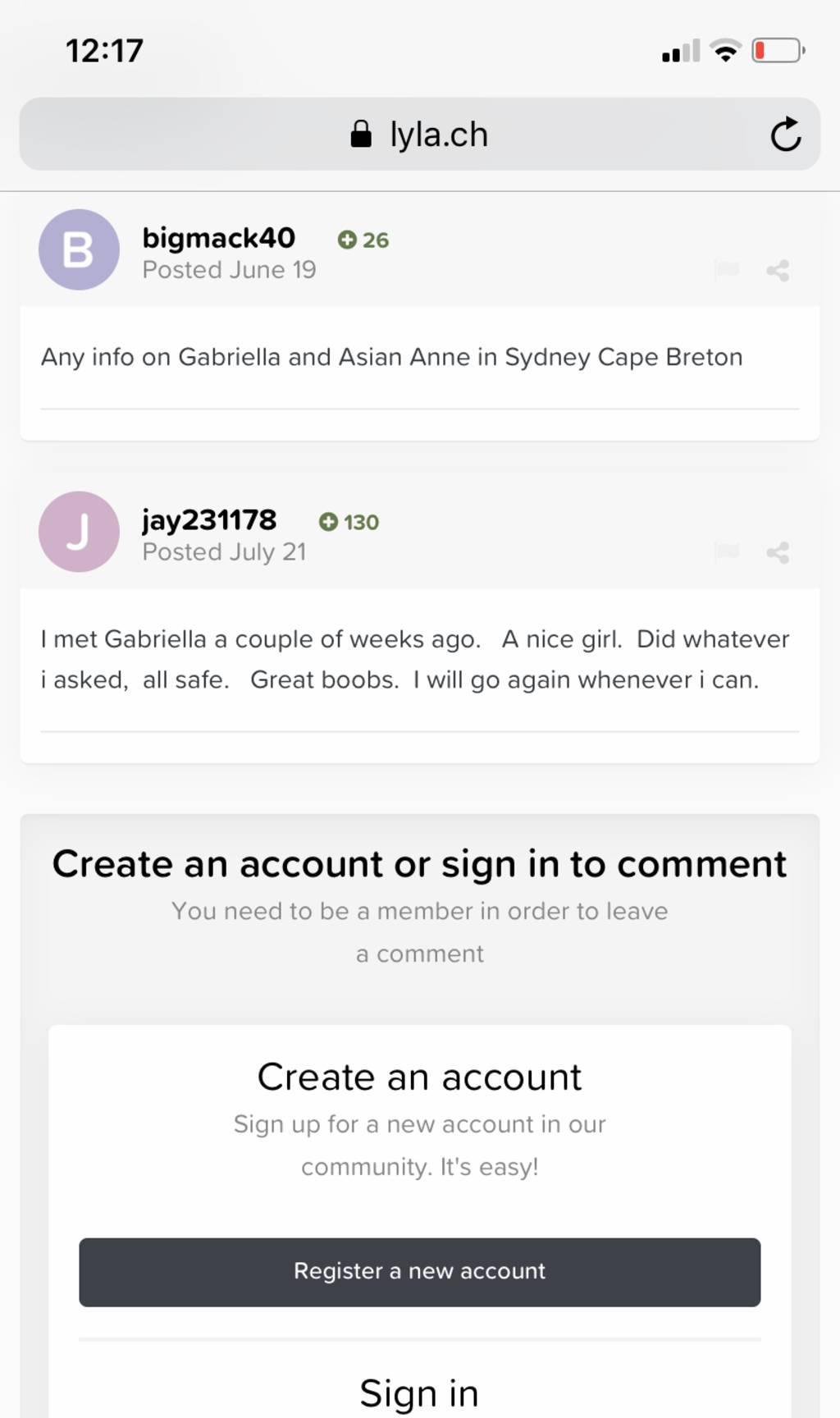Tap the Sign in heading
Screen dimensions: 840x1418
pyautogui.click(x=419, y=1393)
